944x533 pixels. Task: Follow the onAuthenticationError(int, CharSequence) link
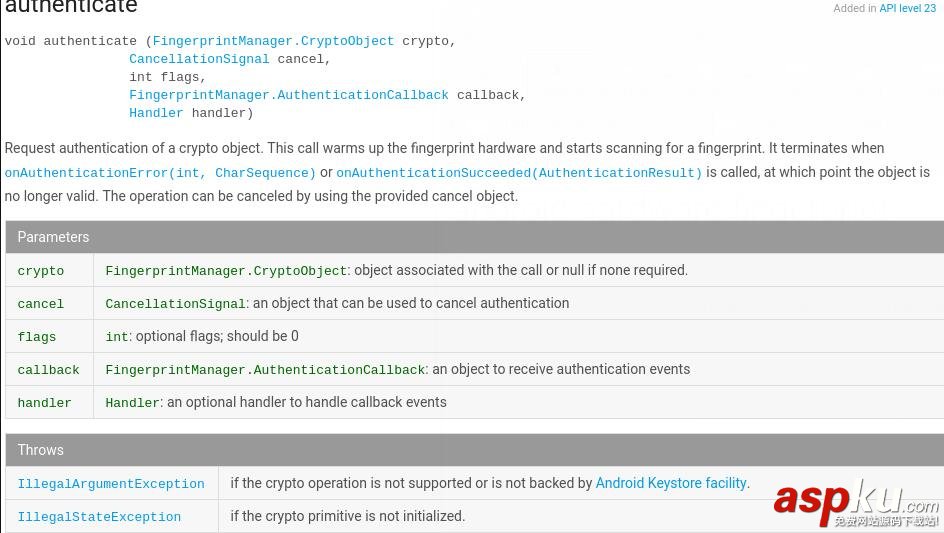coord(160,173)
